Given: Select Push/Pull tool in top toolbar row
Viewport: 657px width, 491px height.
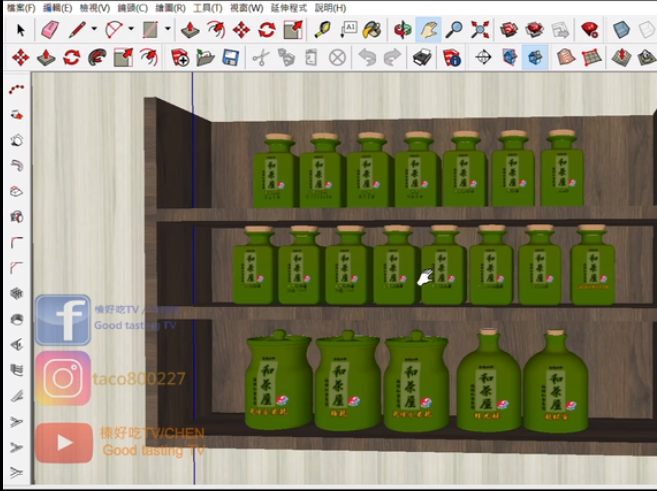Looking at the screenshot, I should coord(190,30).
